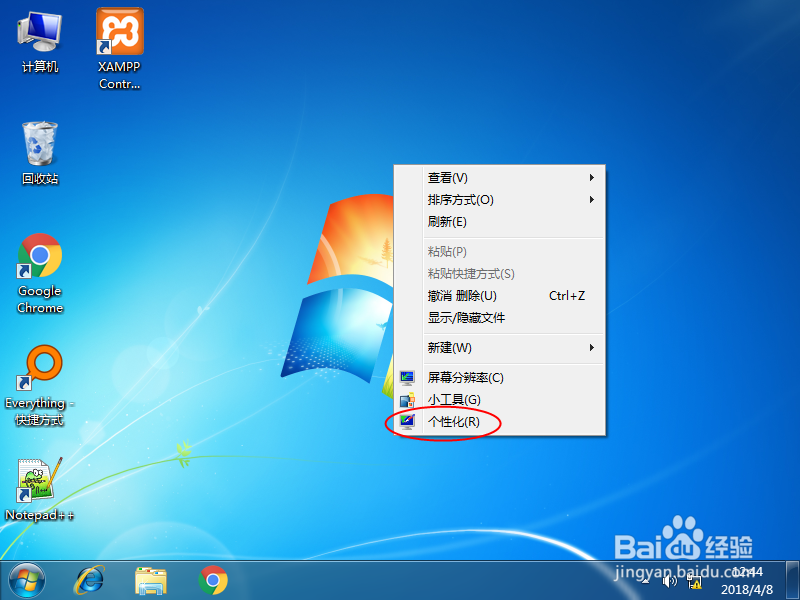The image size is (800, 600).
Task: Select the Everything 快捷方式 desktop shortcut
Action: [40, 386]
